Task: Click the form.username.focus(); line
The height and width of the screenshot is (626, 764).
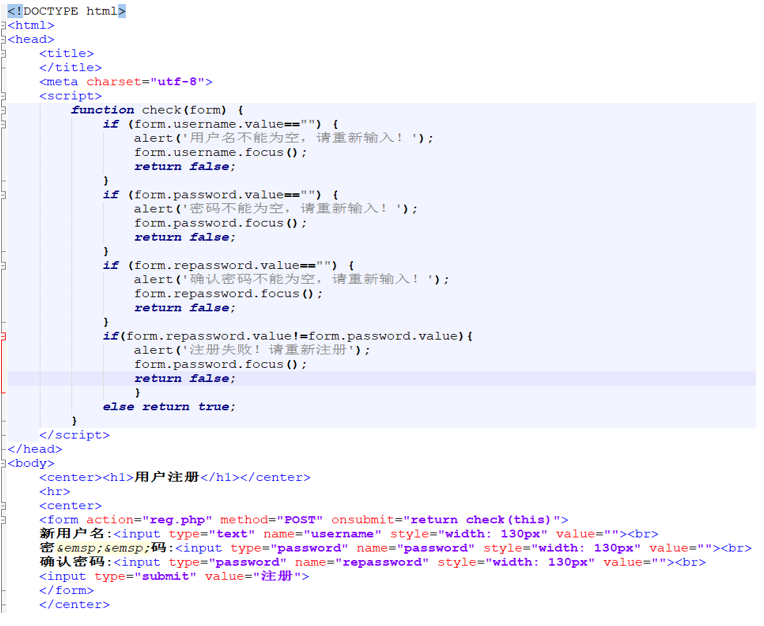Action: tap(220, 152)
